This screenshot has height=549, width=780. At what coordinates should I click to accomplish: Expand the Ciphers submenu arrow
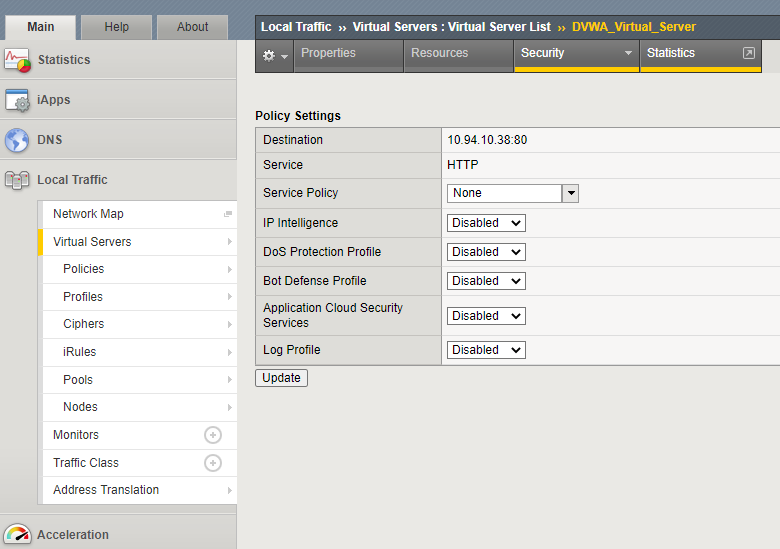point(229,324)
